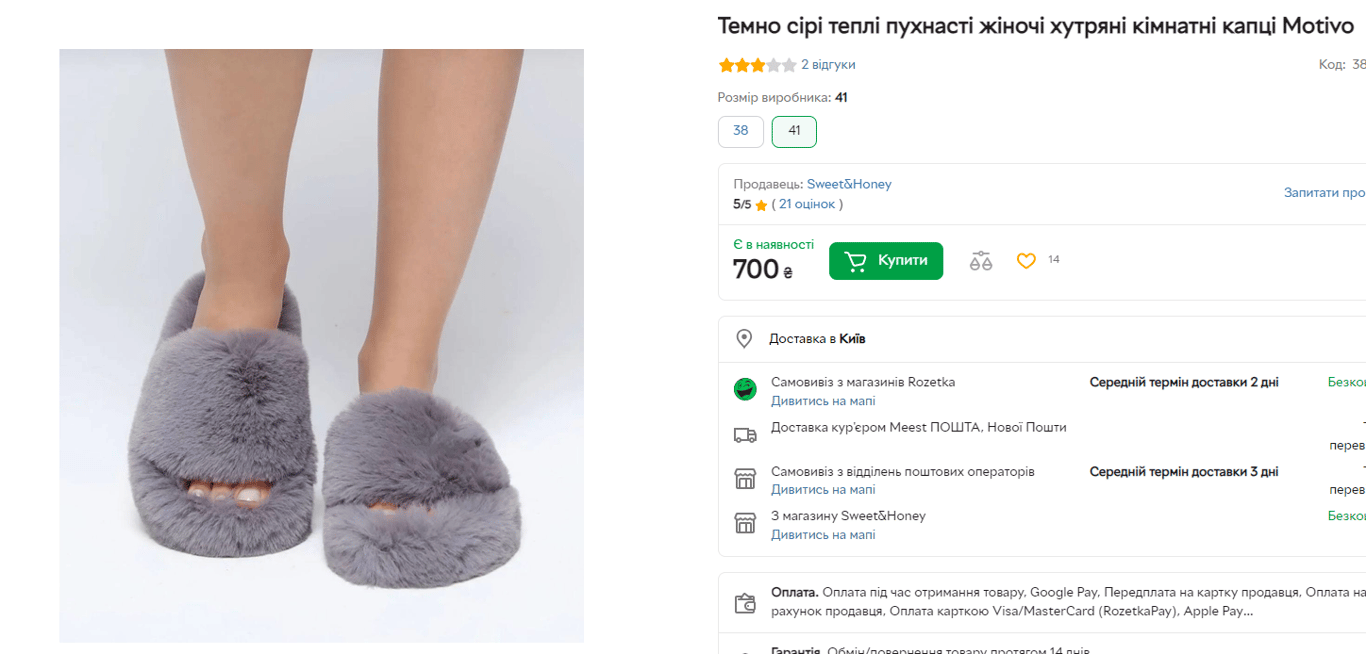1366x654 pixels.
Task: Select manufacturer size 38
Action: [740, 131]
